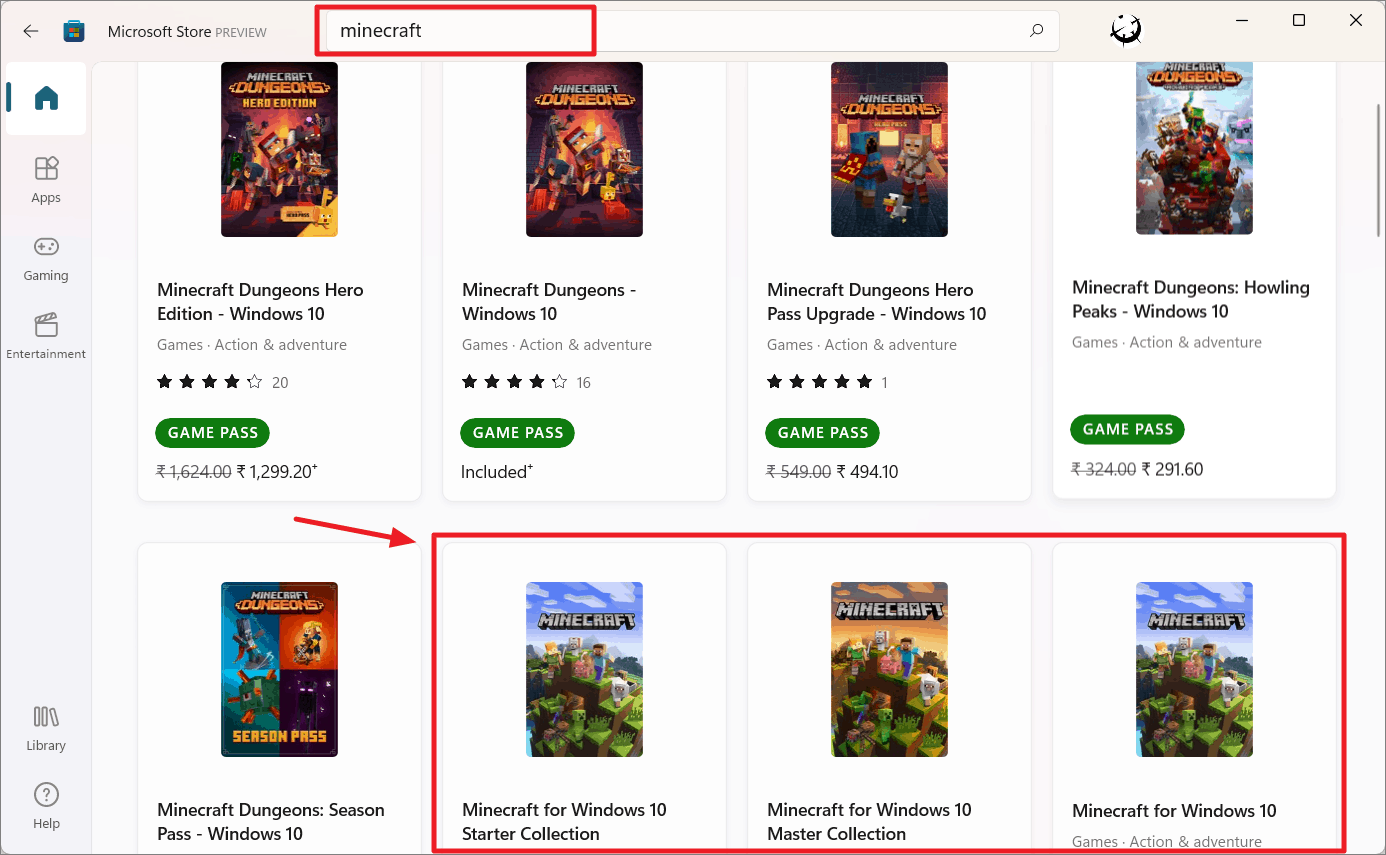This screenshot has height=855, width=1386.
Task: Click GAME PASS badge on Hero Pass Upgrade
Action: [823, 433]
